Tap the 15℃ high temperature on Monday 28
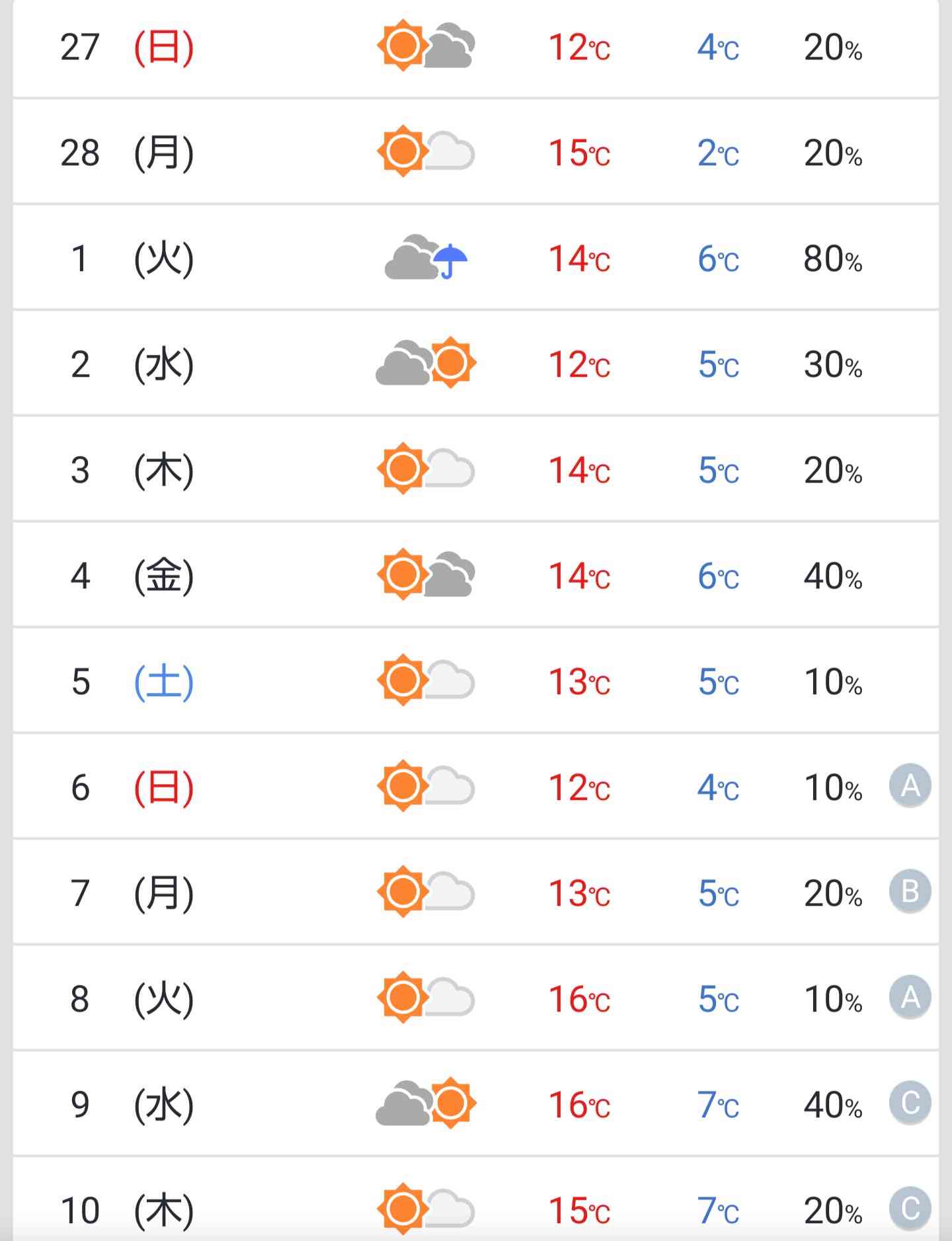 (580, 153)
